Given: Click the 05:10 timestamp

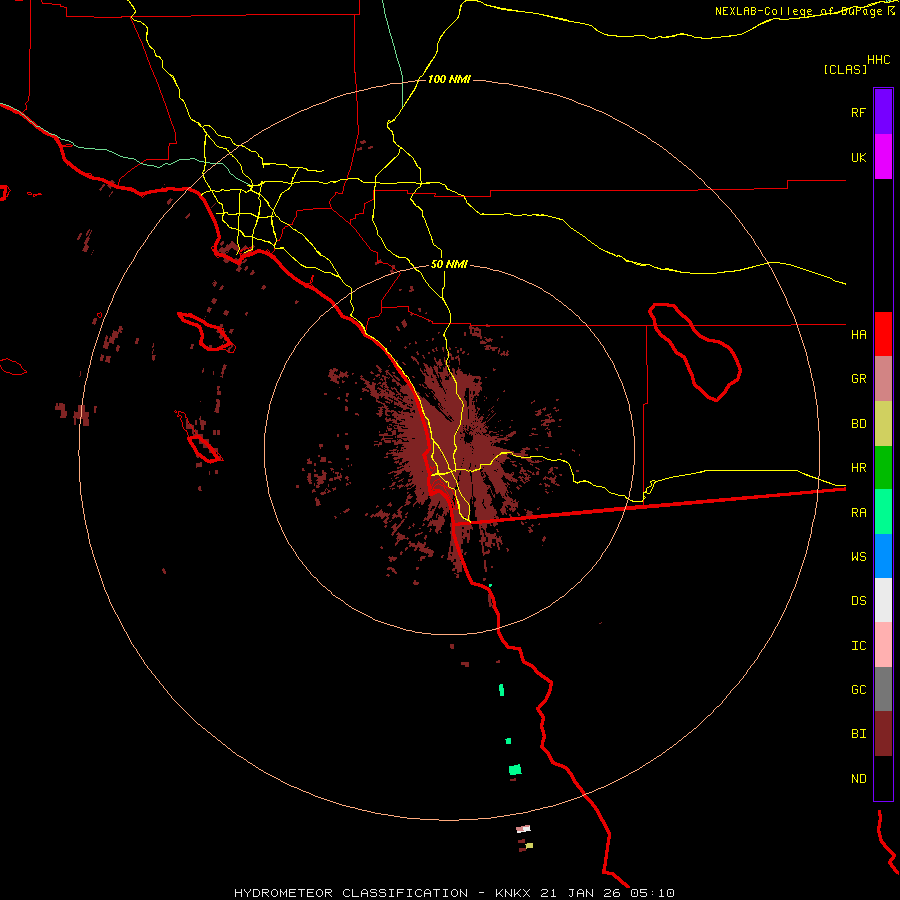Looking at the screenshot, I should point(652,893).
